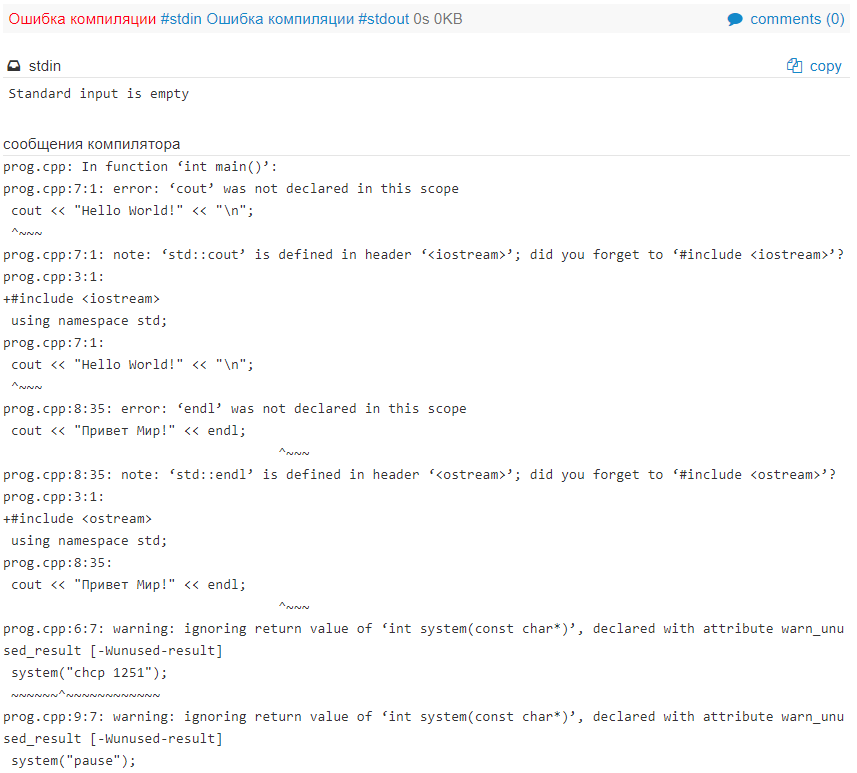Click the speech bubble comments icon
857x773 pixels.
coord(735,20)
